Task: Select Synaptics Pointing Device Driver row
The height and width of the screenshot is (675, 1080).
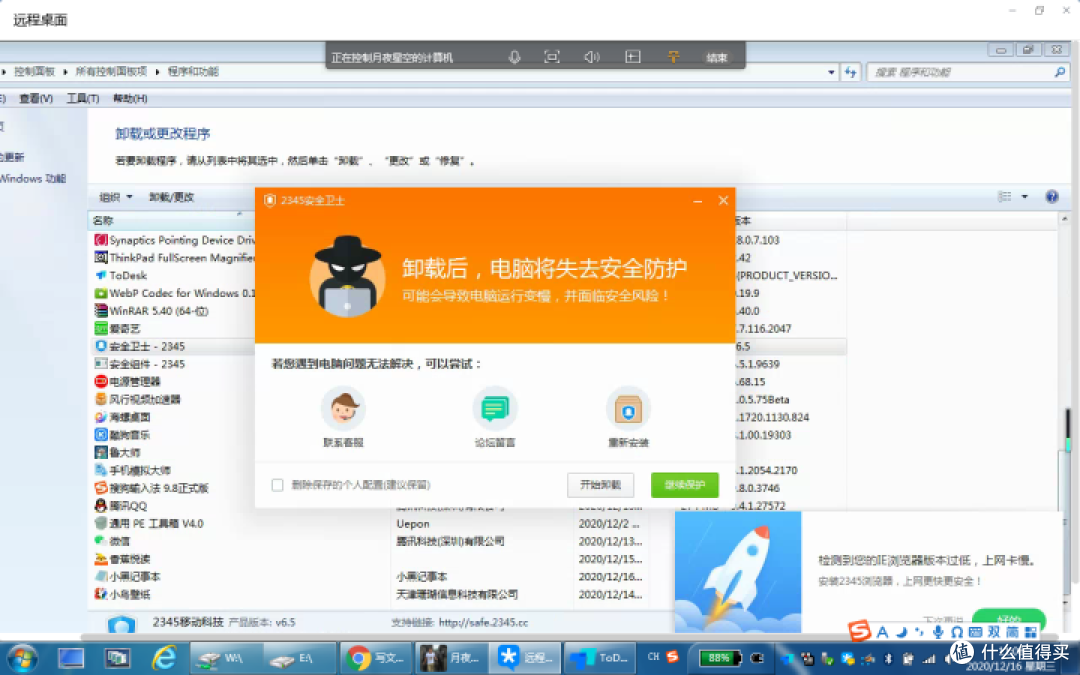Action: 174,240
